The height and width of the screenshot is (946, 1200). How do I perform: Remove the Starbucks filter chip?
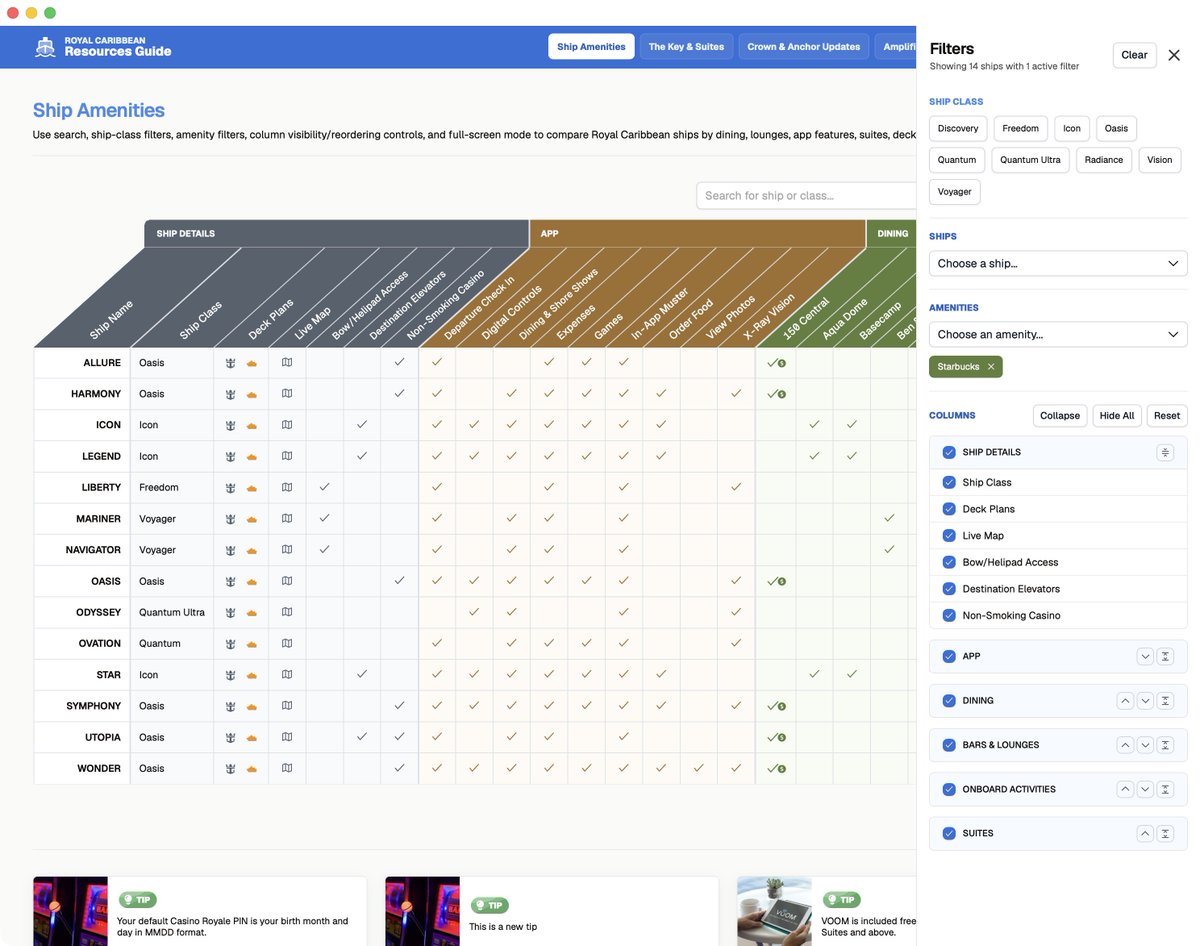(x=991, y=367)
